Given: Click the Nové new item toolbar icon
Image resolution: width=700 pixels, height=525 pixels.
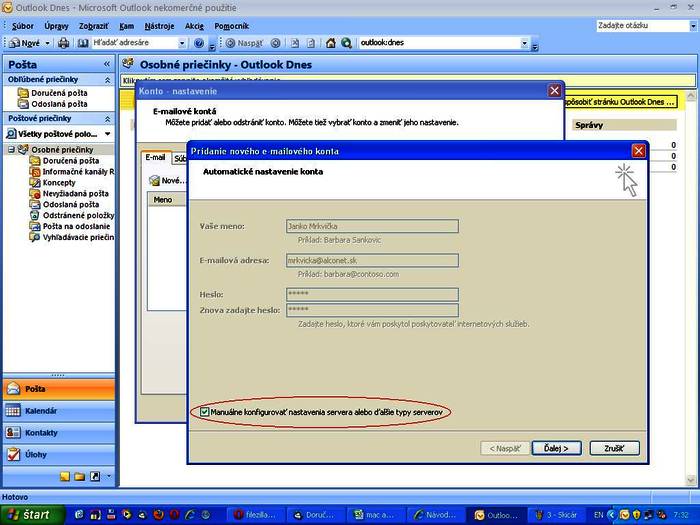Looking at the screenshot, I should coord(25,43).
